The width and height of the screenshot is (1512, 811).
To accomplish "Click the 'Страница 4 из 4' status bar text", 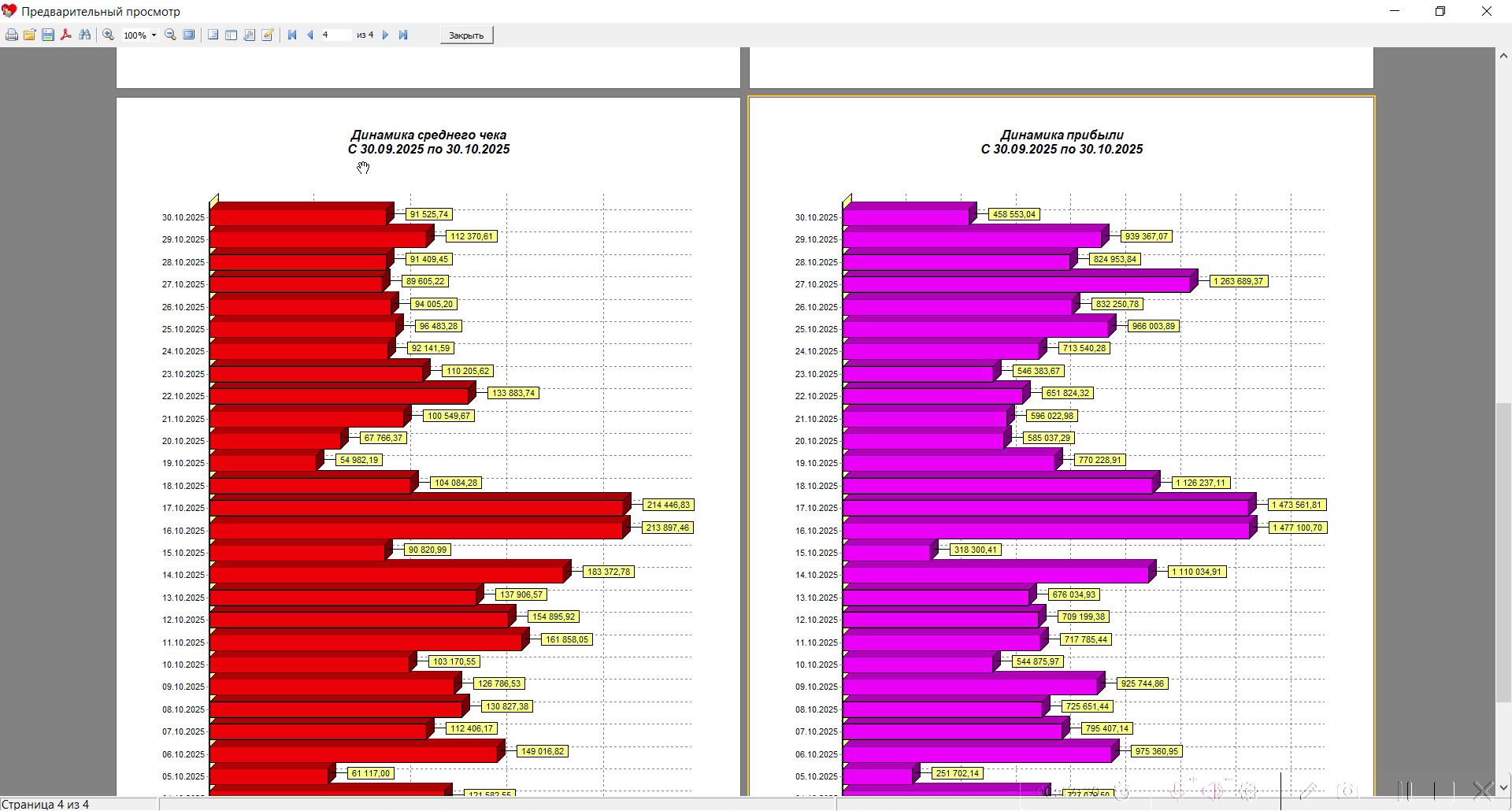I will [x=46, y=804].
